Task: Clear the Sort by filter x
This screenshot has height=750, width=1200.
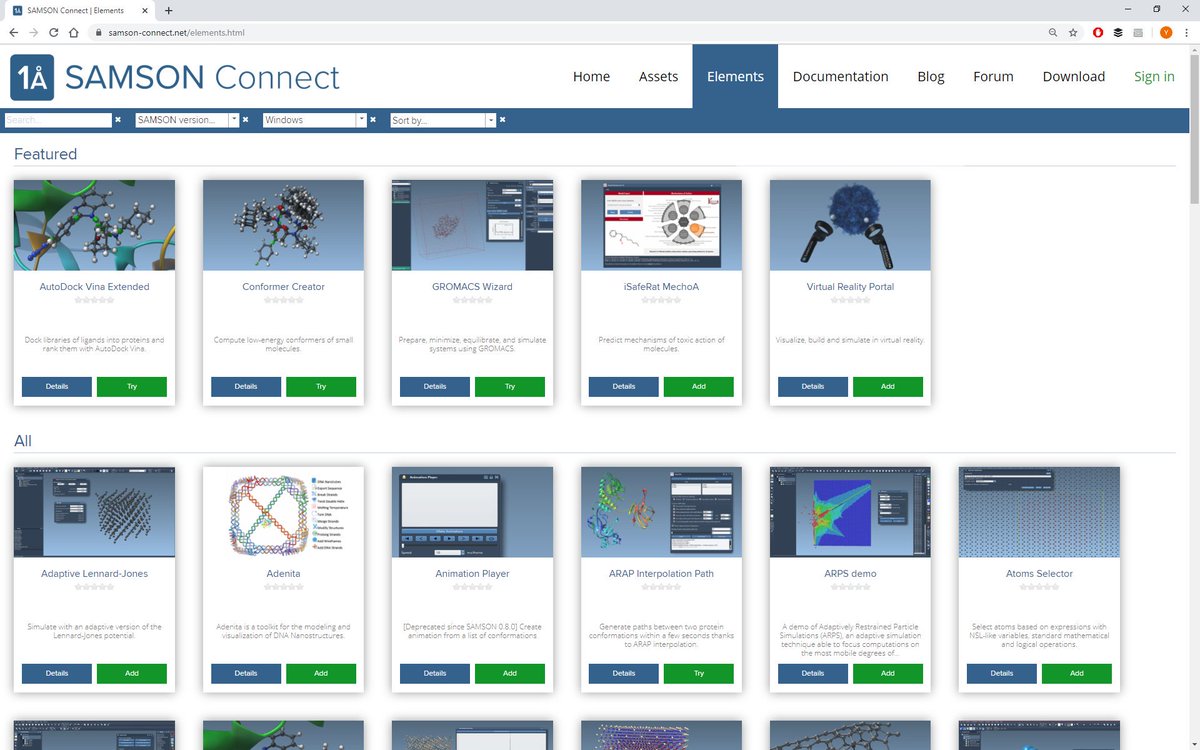Action: click(502, 120)
